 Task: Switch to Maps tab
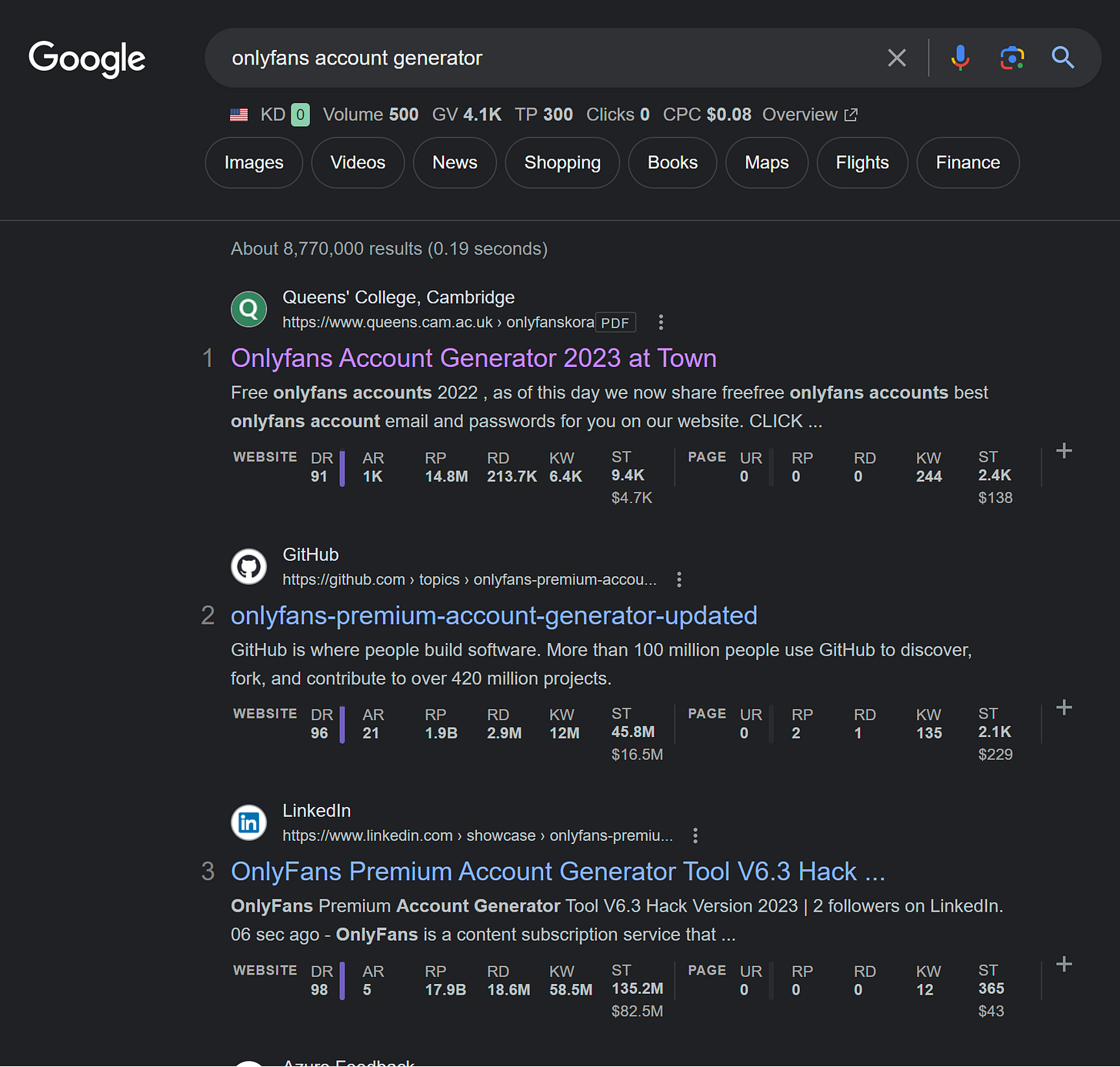(767, 163)
